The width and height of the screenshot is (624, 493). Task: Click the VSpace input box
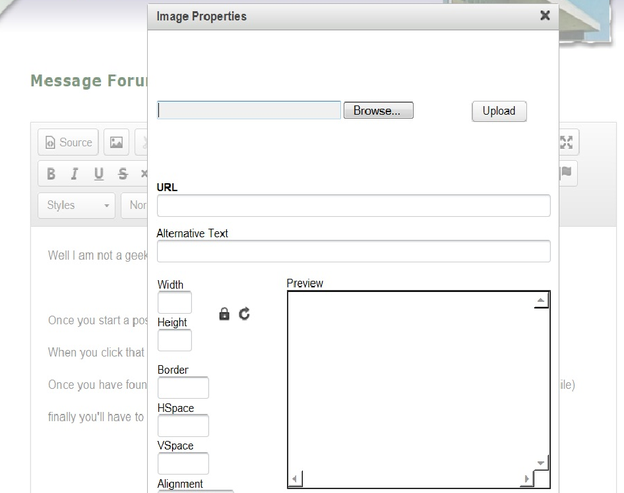point(183,464)
